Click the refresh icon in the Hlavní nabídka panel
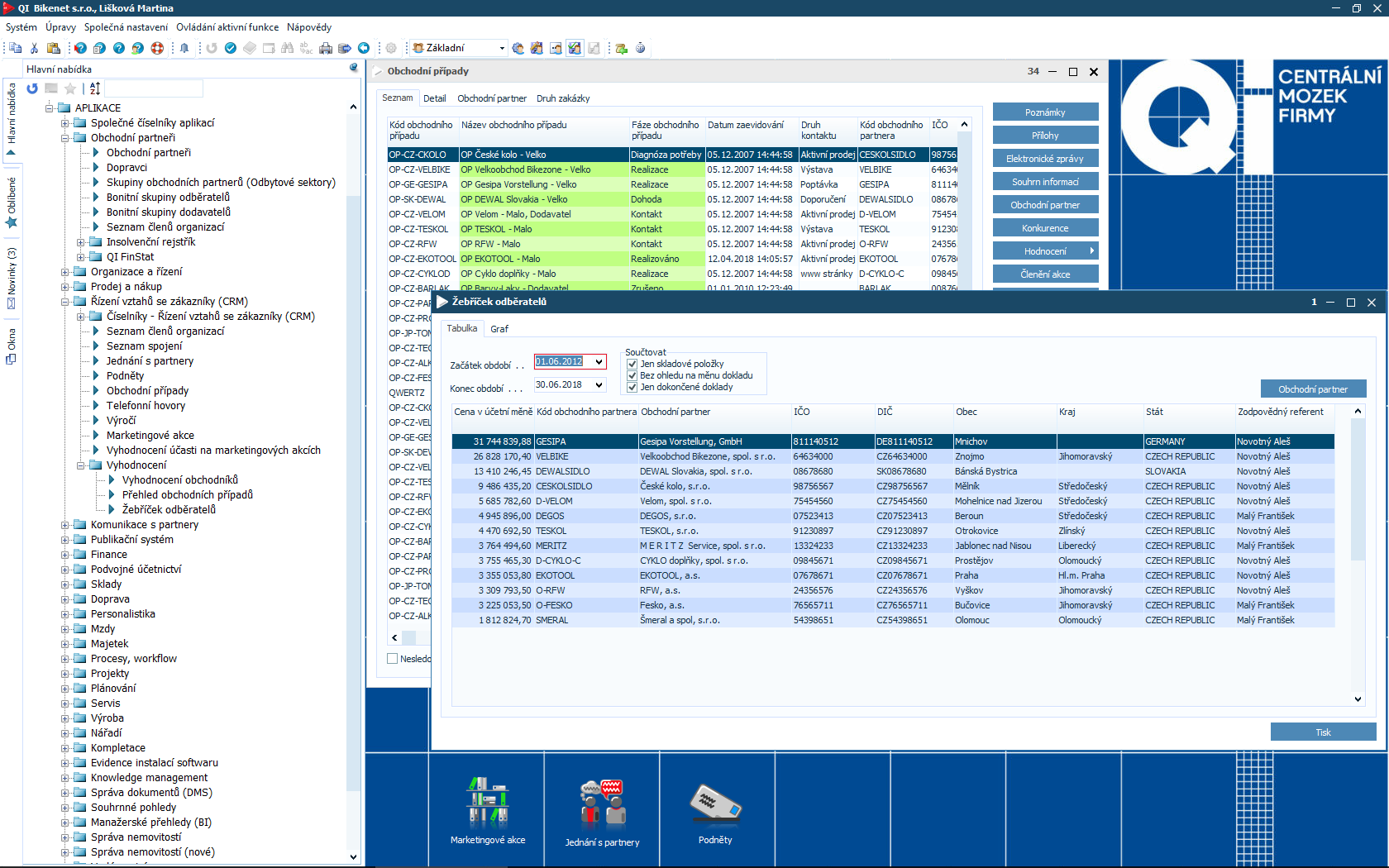Image resolution: width=1389 pixels, height=868 pixels. point(32,88)
